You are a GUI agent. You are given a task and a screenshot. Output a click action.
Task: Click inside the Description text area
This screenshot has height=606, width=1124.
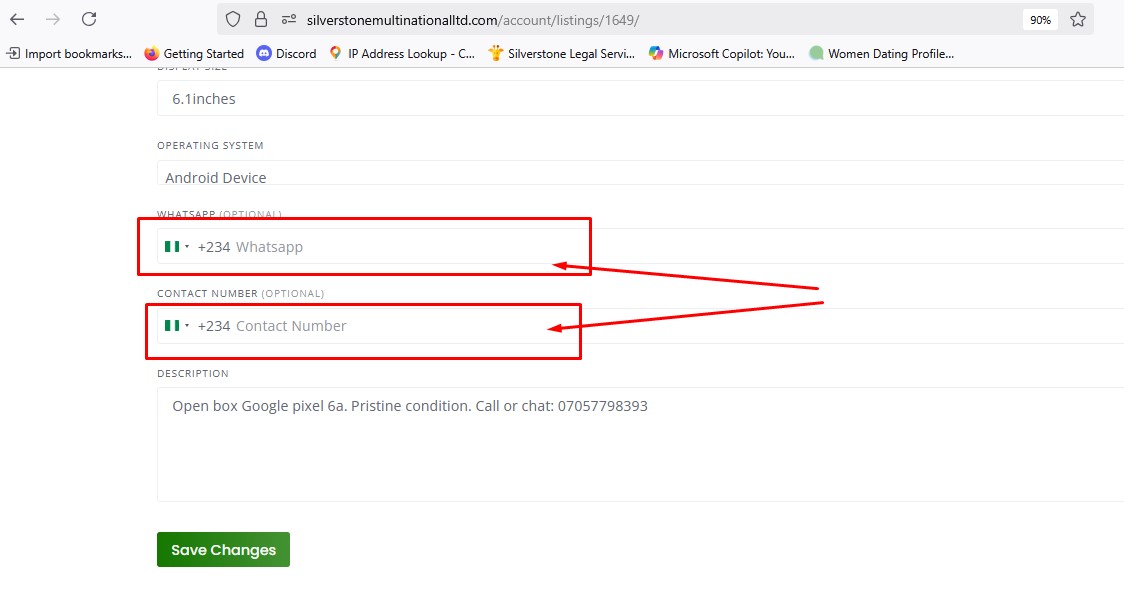coord(640,450)
